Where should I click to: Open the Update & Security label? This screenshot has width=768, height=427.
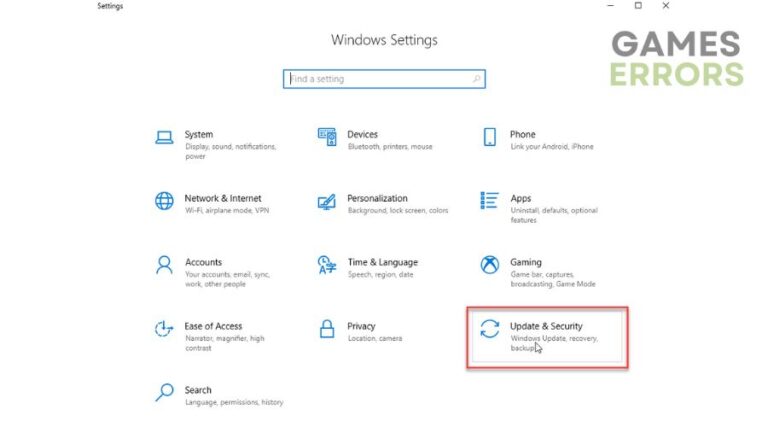[x=546, y=326]
